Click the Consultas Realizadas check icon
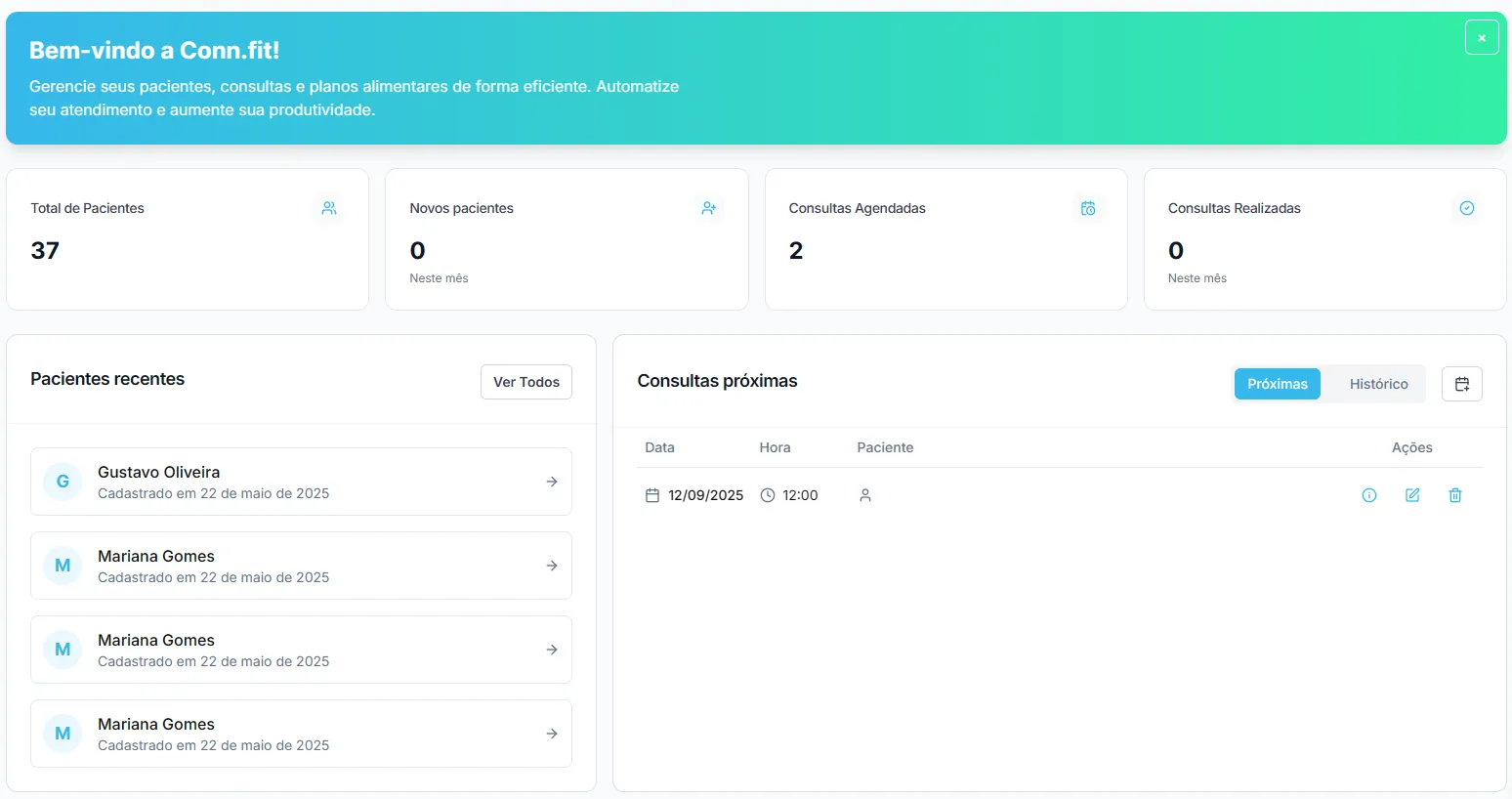Screen dimensions: 1512x799 1467,208
